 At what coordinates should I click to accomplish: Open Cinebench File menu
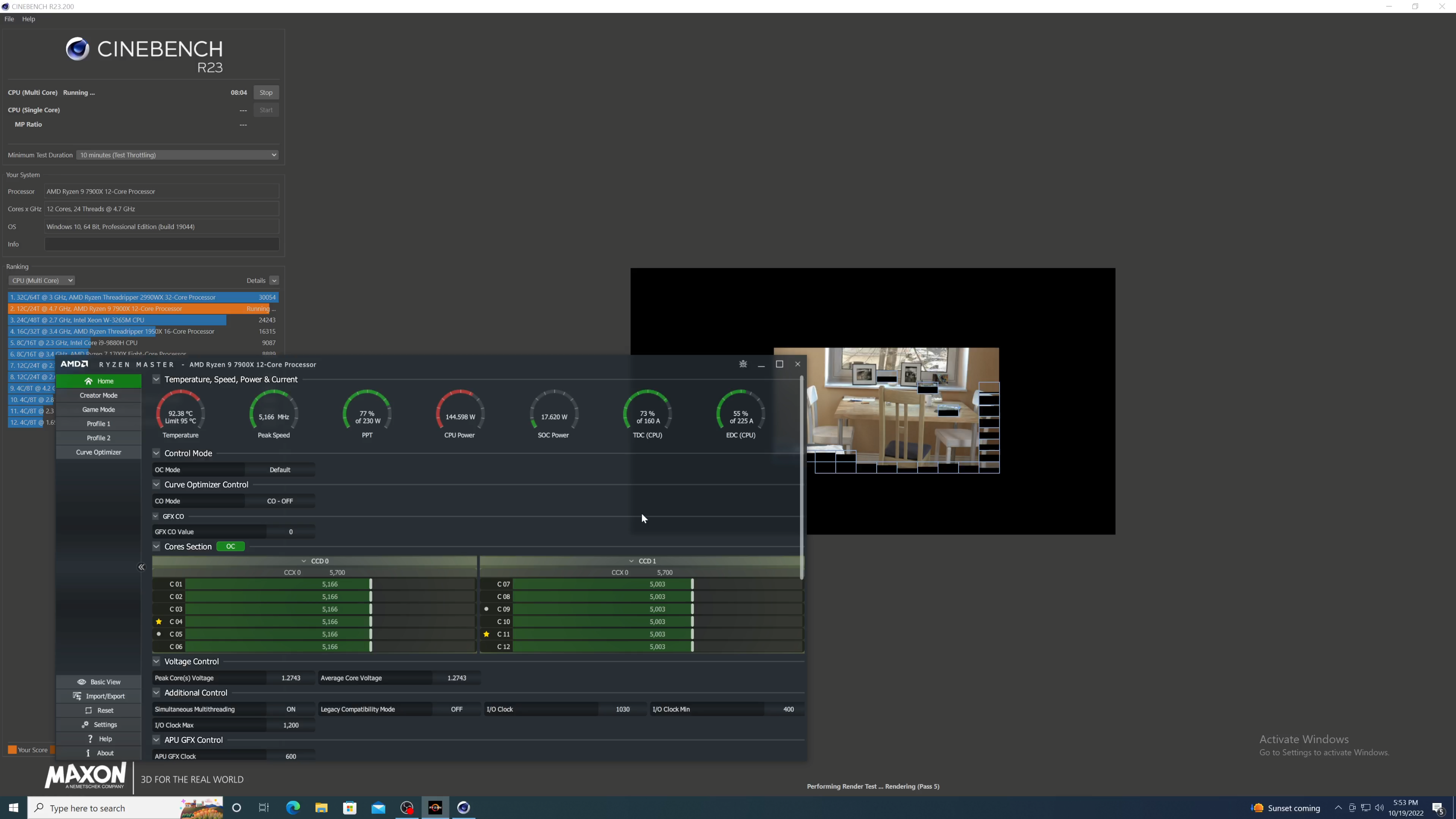point(9,19)
